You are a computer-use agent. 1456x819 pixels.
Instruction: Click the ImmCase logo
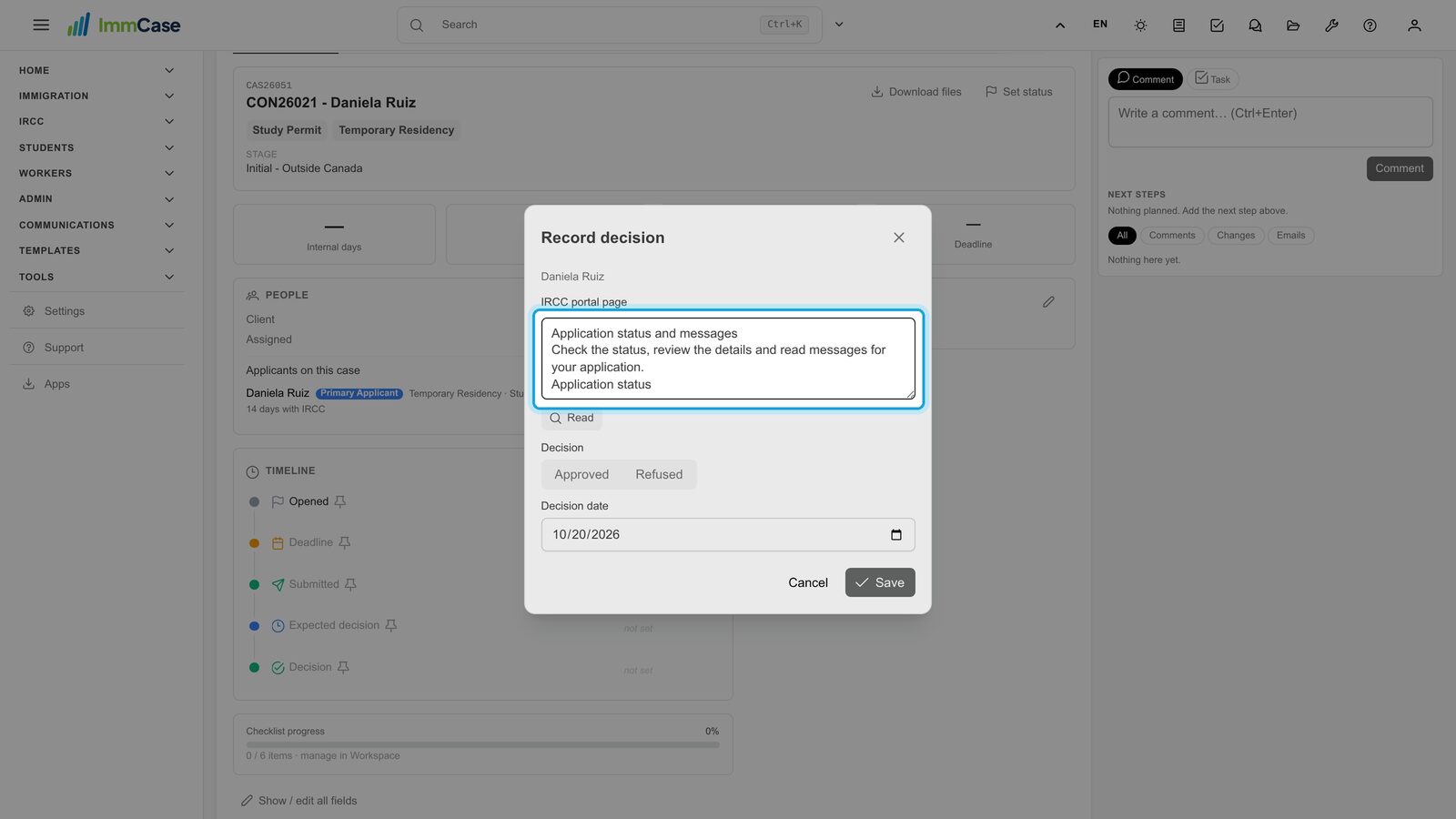124,25
